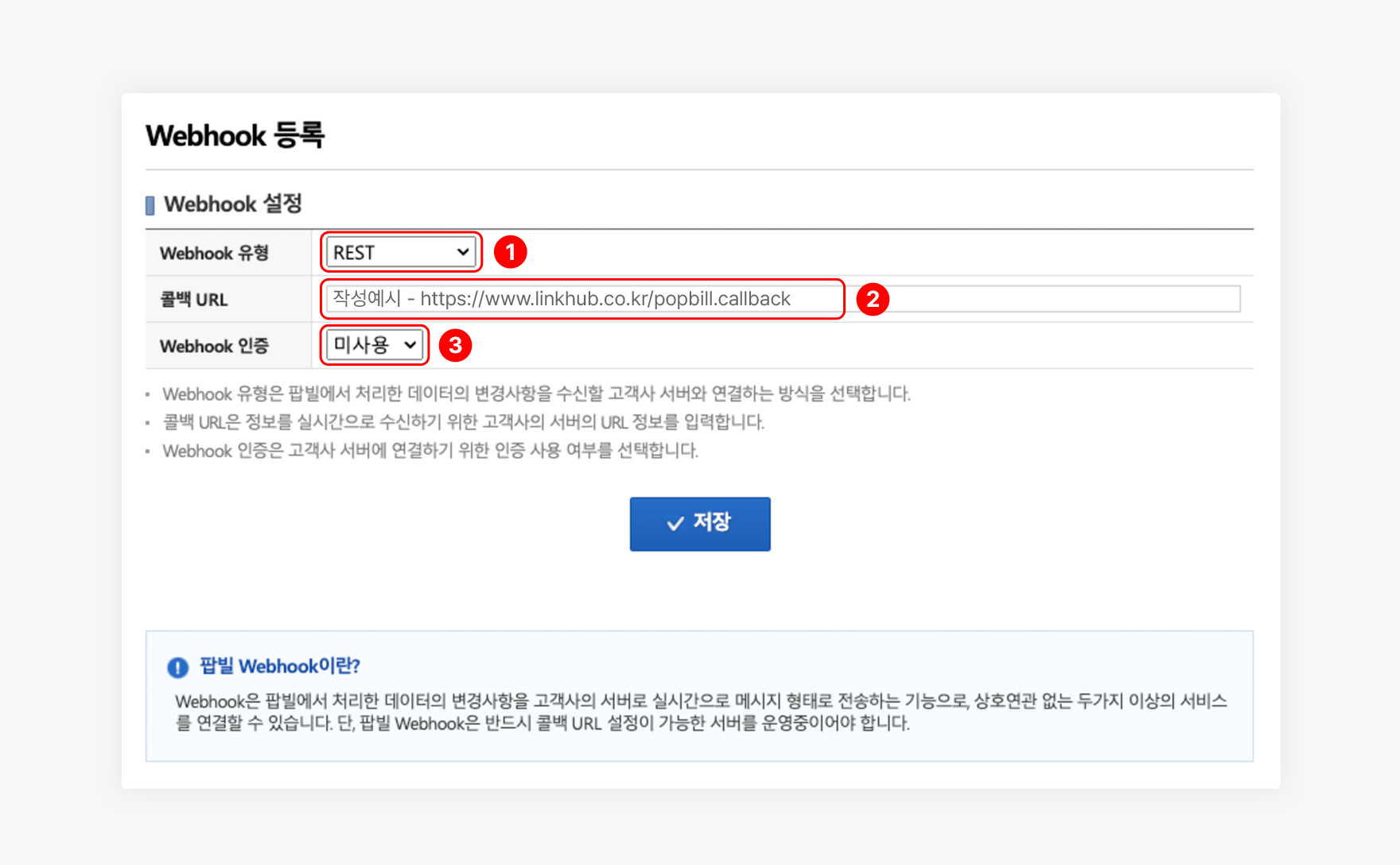Image resolution: width=1400 pixels, height=865 pixels.
Task: Click the 콜백 URL row label
Action: 193,300
